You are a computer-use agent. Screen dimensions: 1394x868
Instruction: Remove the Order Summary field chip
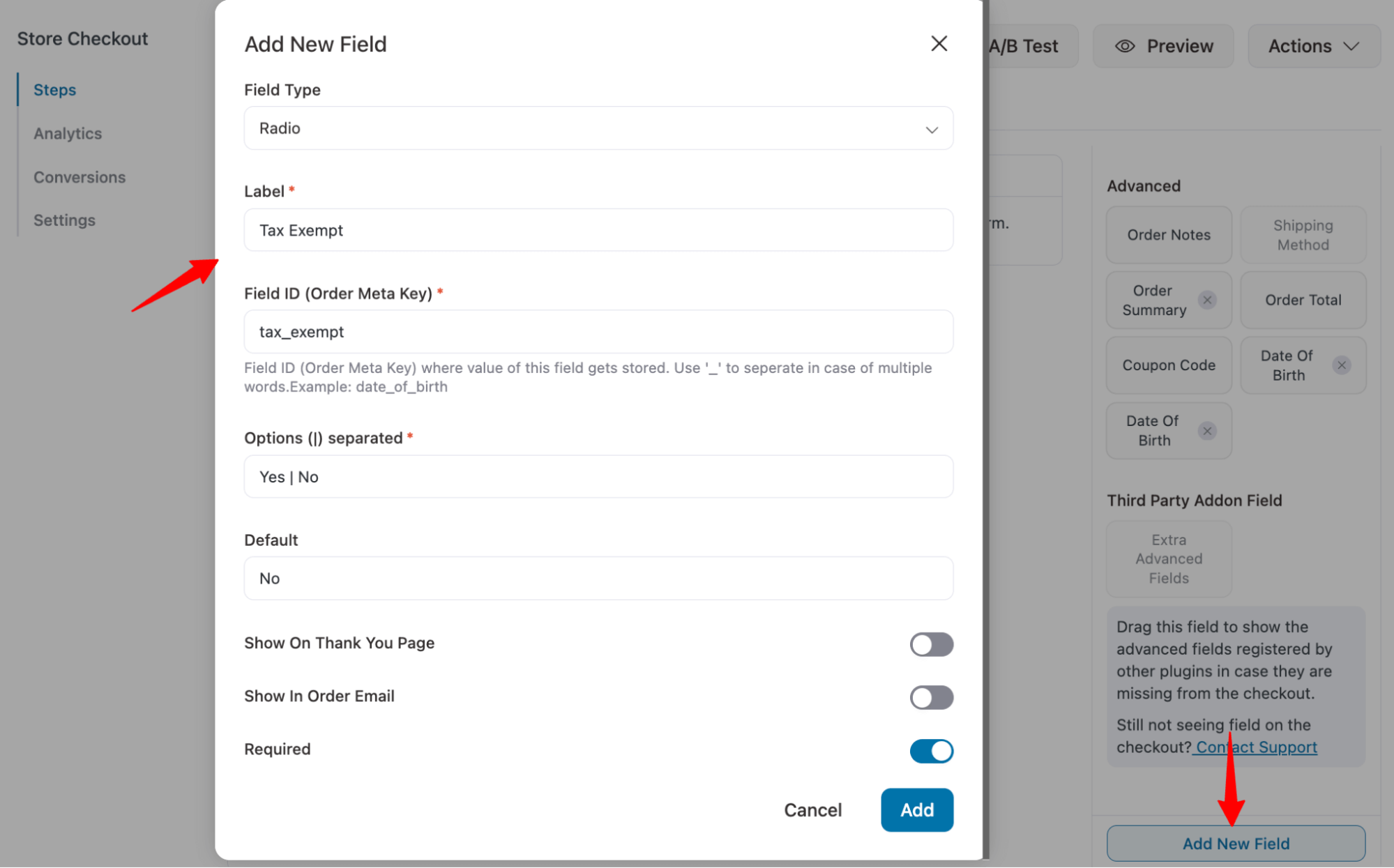(x=1207, y=300)
